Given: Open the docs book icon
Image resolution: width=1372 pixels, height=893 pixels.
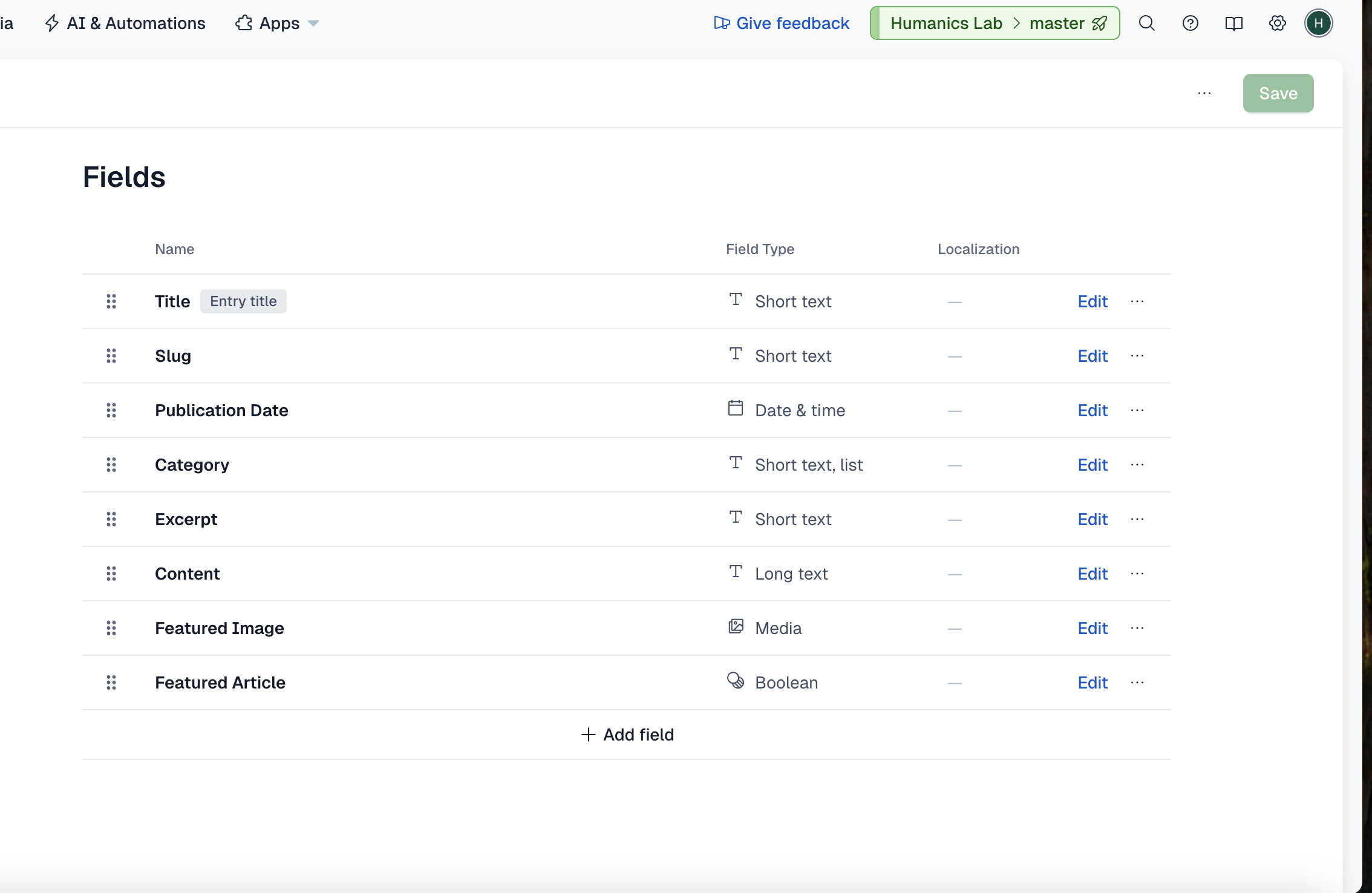Looking at the screenshot, I should (x=1233, y=23).
